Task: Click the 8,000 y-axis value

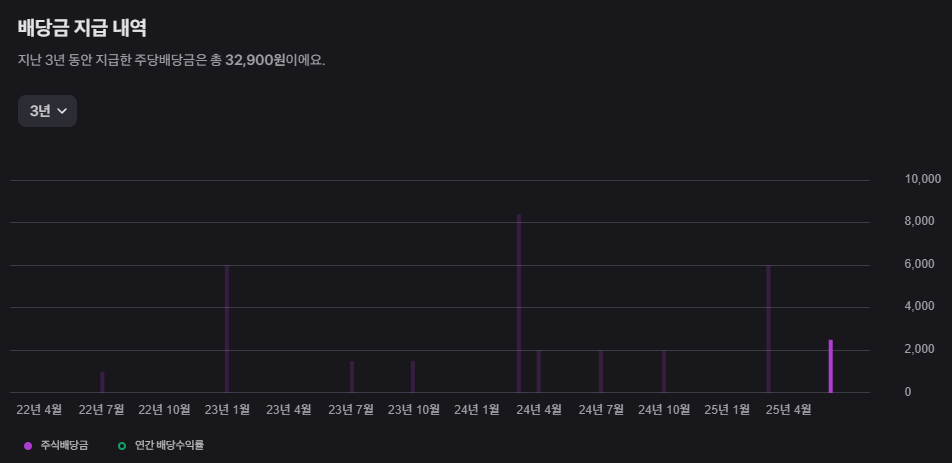Action: (920, 221)
